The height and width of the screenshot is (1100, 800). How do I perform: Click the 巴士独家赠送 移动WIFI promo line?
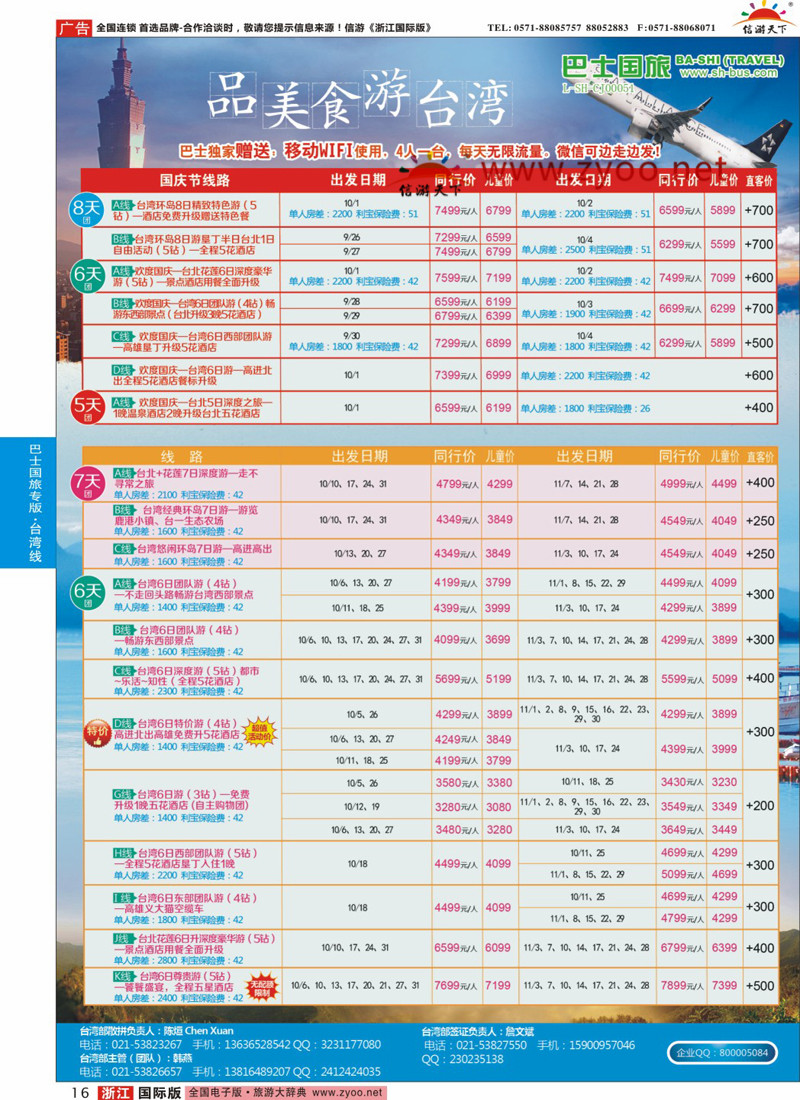pos(420,151)
